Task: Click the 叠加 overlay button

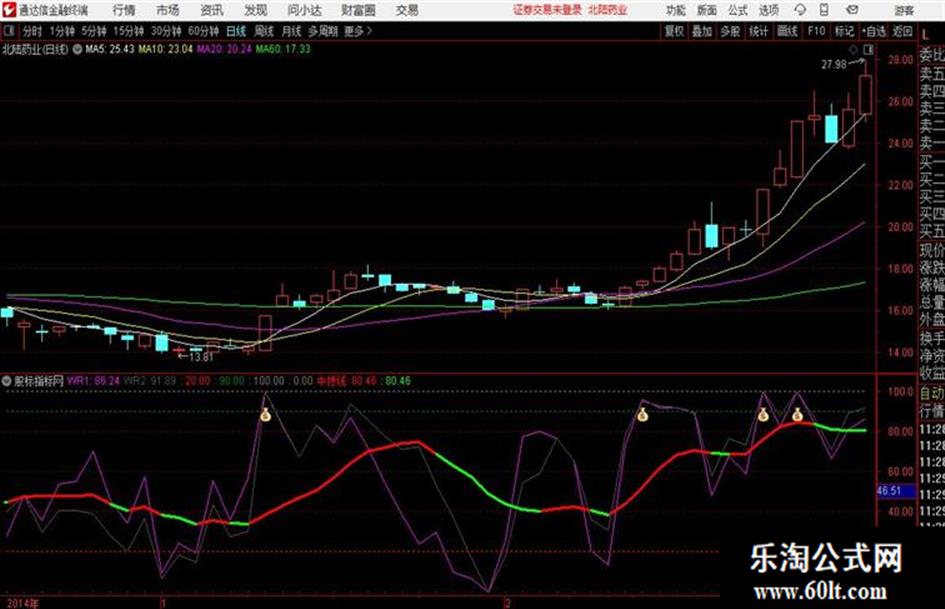Action: tap(702, 31)
